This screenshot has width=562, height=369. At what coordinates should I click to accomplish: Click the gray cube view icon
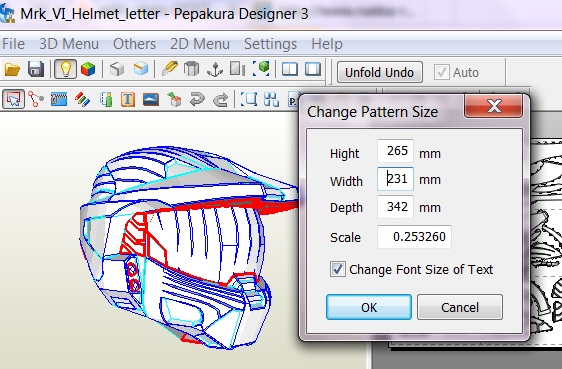pyautogui.click(x=117, y=69)
